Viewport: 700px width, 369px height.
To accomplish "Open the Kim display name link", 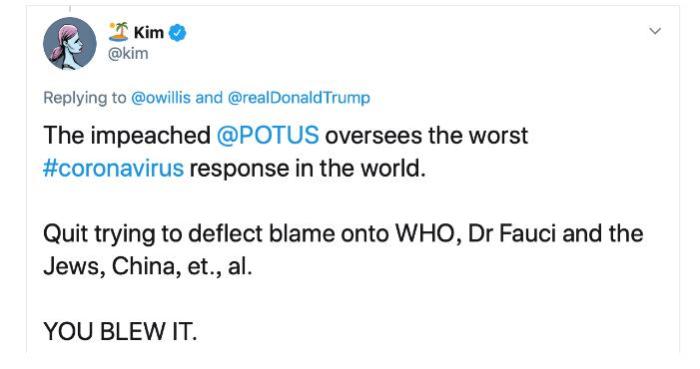I will point(149,33).
